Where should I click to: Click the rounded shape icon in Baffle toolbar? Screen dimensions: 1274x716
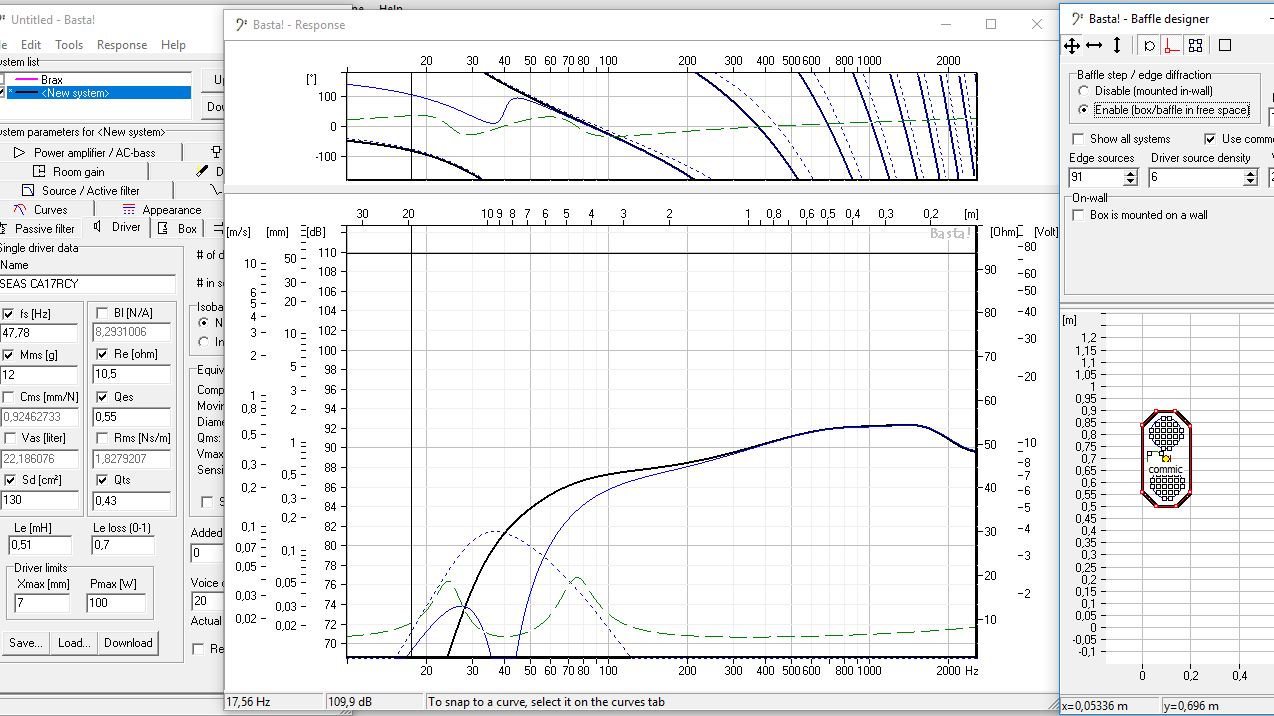click(x=1149, y=45)
